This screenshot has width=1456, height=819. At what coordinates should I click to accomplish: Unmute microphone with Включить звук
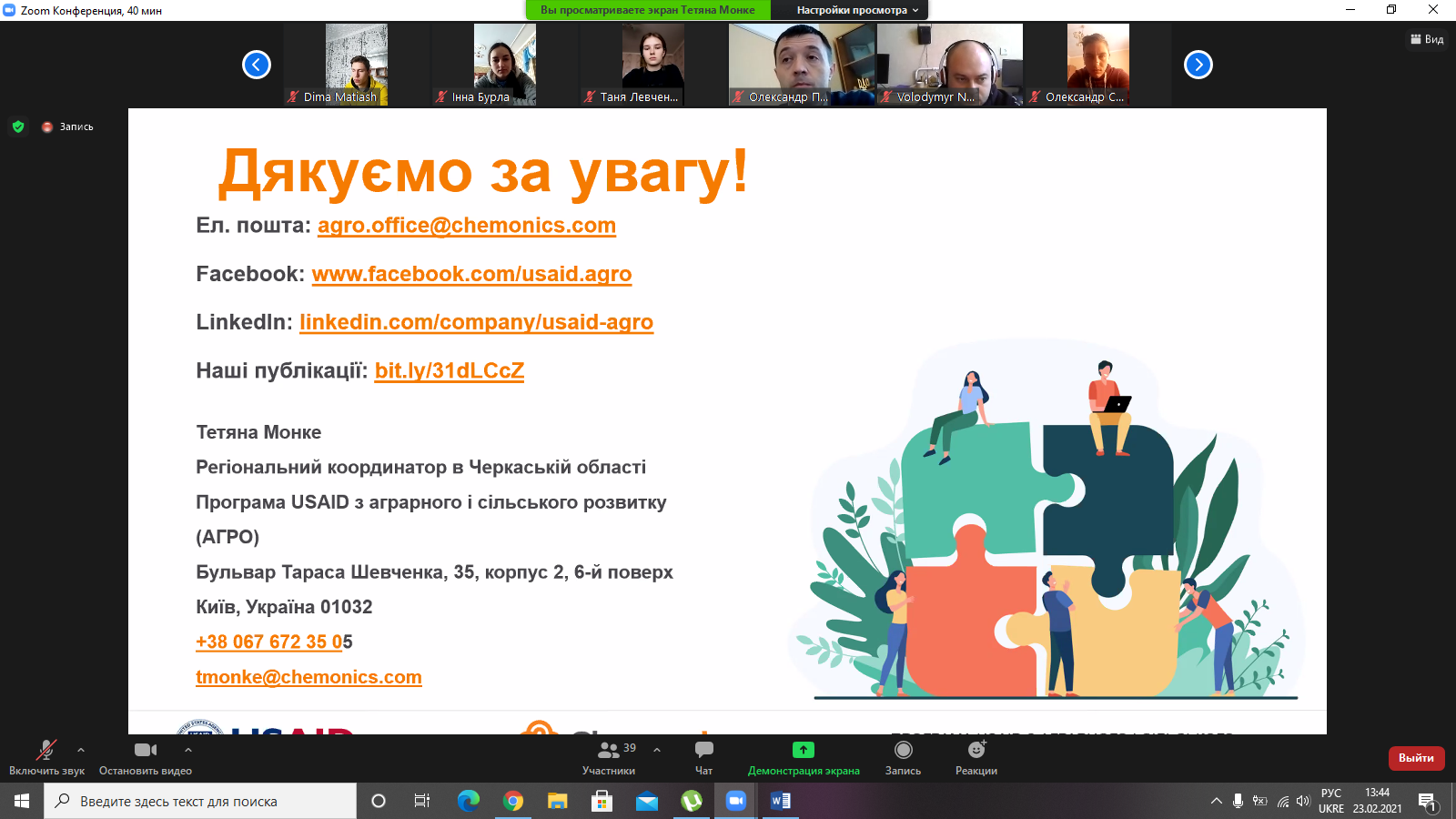[46, 757]
